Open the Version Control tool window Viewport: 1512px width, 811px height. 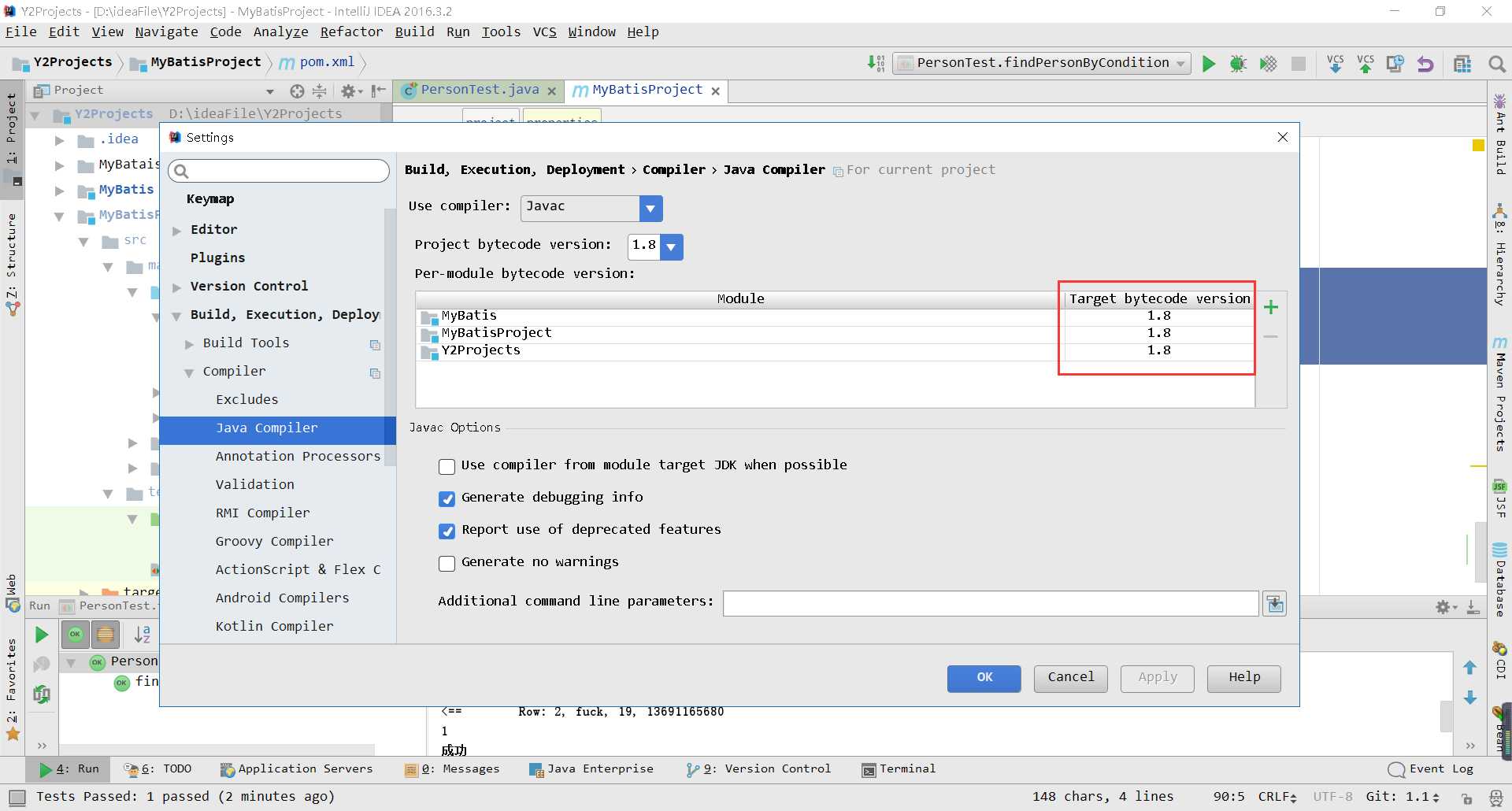758,769
